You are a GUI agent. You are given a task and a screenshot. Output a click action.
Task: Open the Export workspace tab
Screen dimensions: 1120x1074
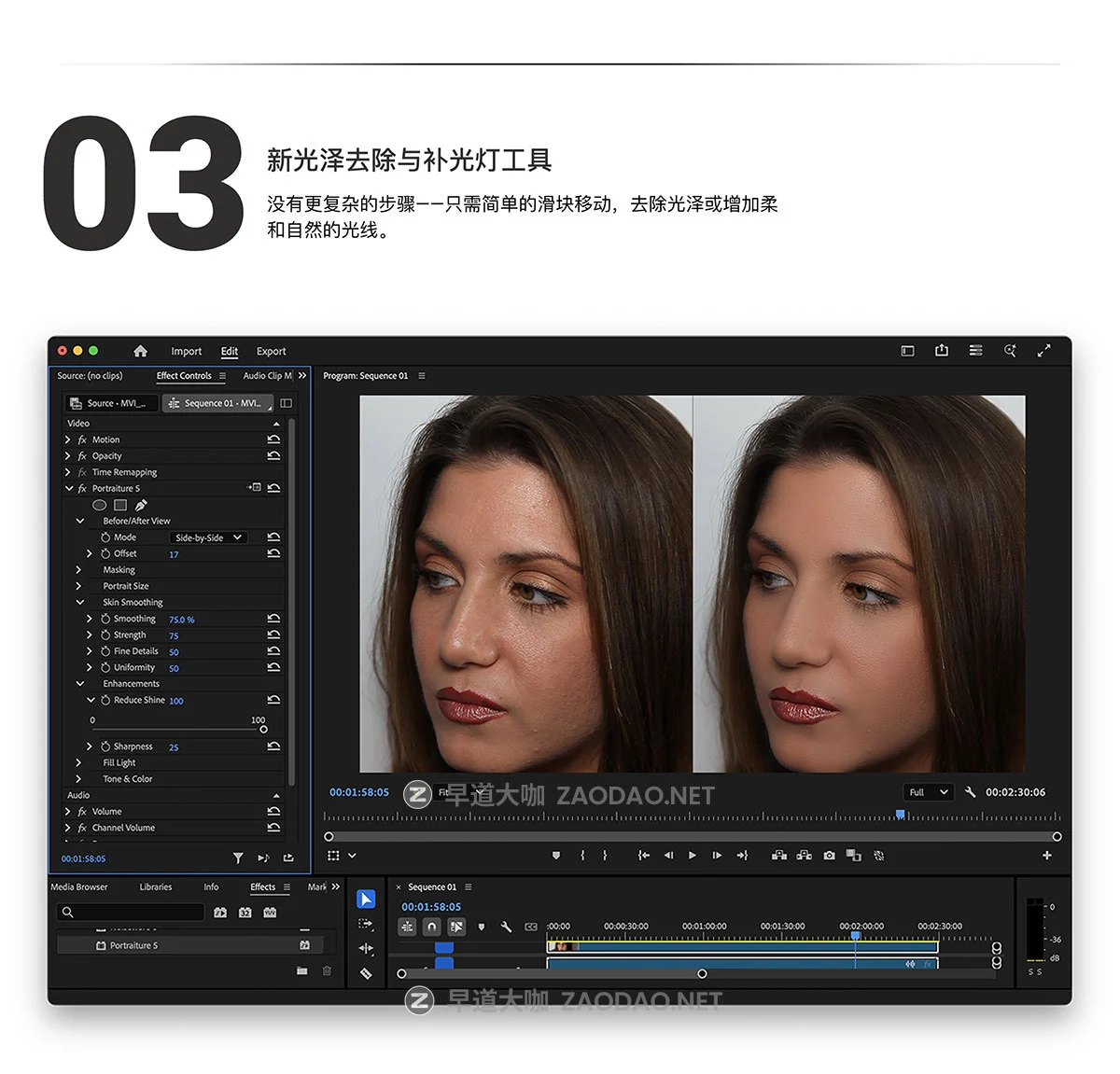click(x=272, y=352)
